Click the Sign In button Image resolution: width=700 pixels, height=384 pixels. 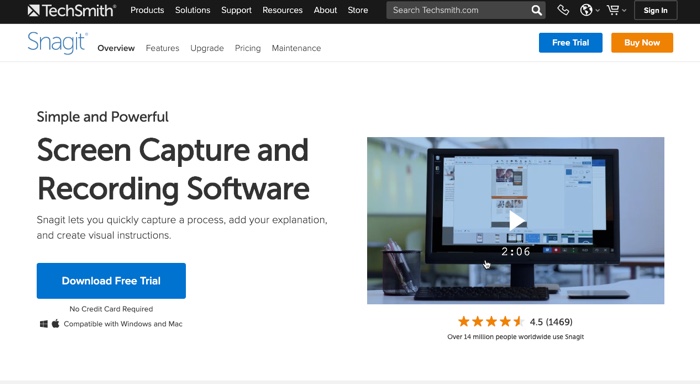point(655,10)
